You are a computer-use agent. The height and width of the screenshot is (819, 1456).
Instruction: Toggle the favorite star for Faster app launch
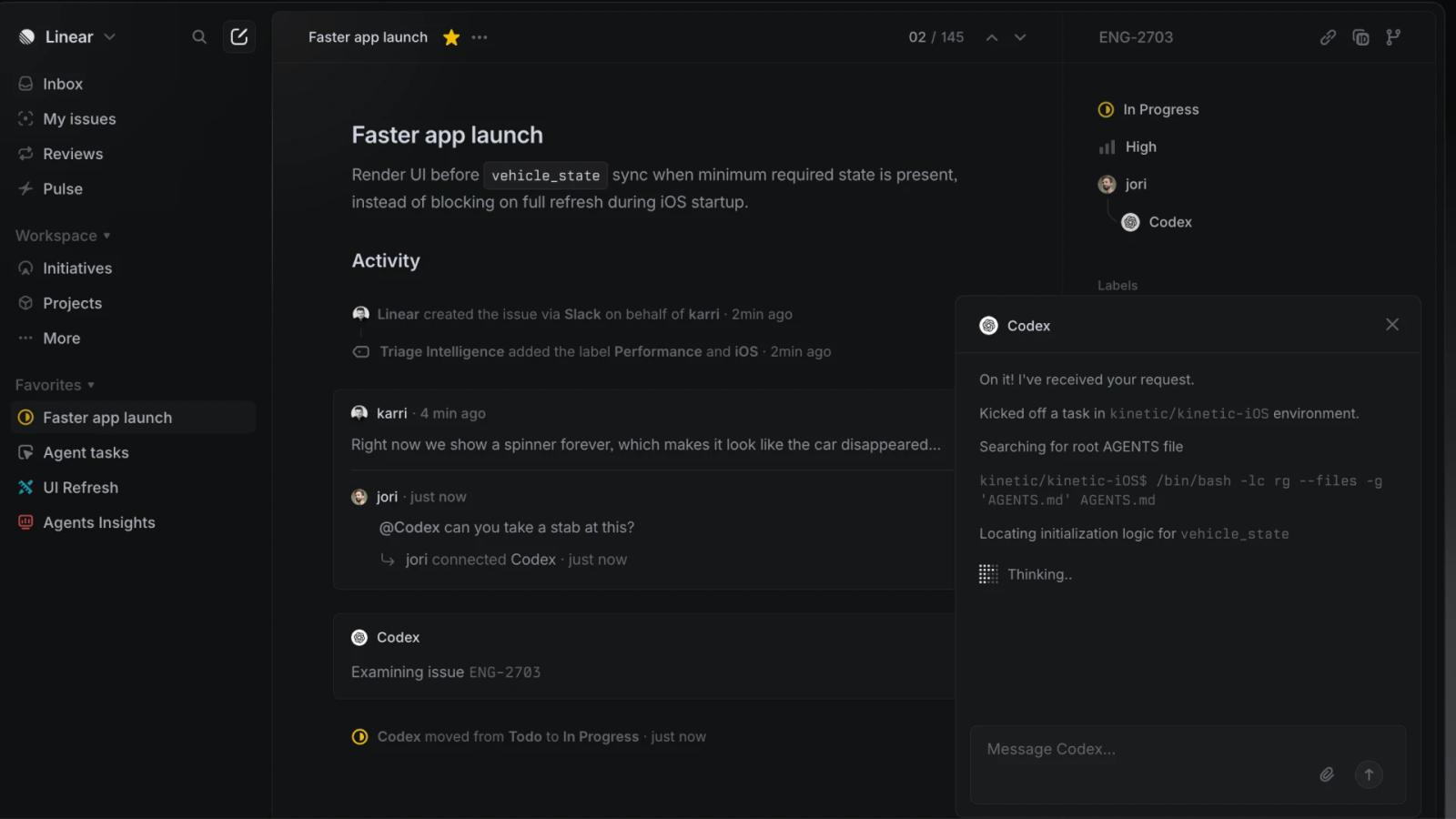pos(451,37)
